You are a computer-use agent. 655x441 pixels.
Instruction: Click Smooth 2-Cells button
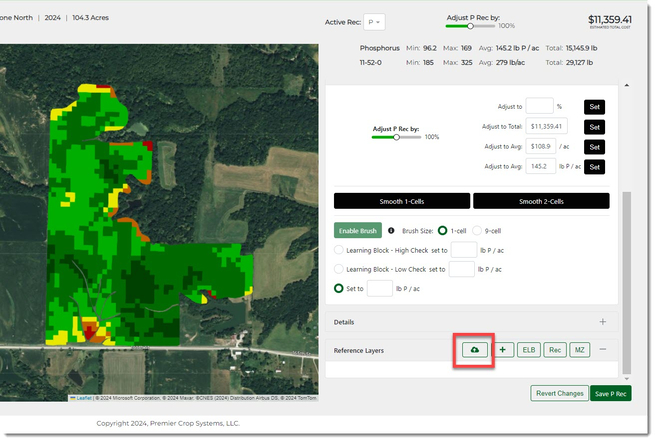coord(541,201)
